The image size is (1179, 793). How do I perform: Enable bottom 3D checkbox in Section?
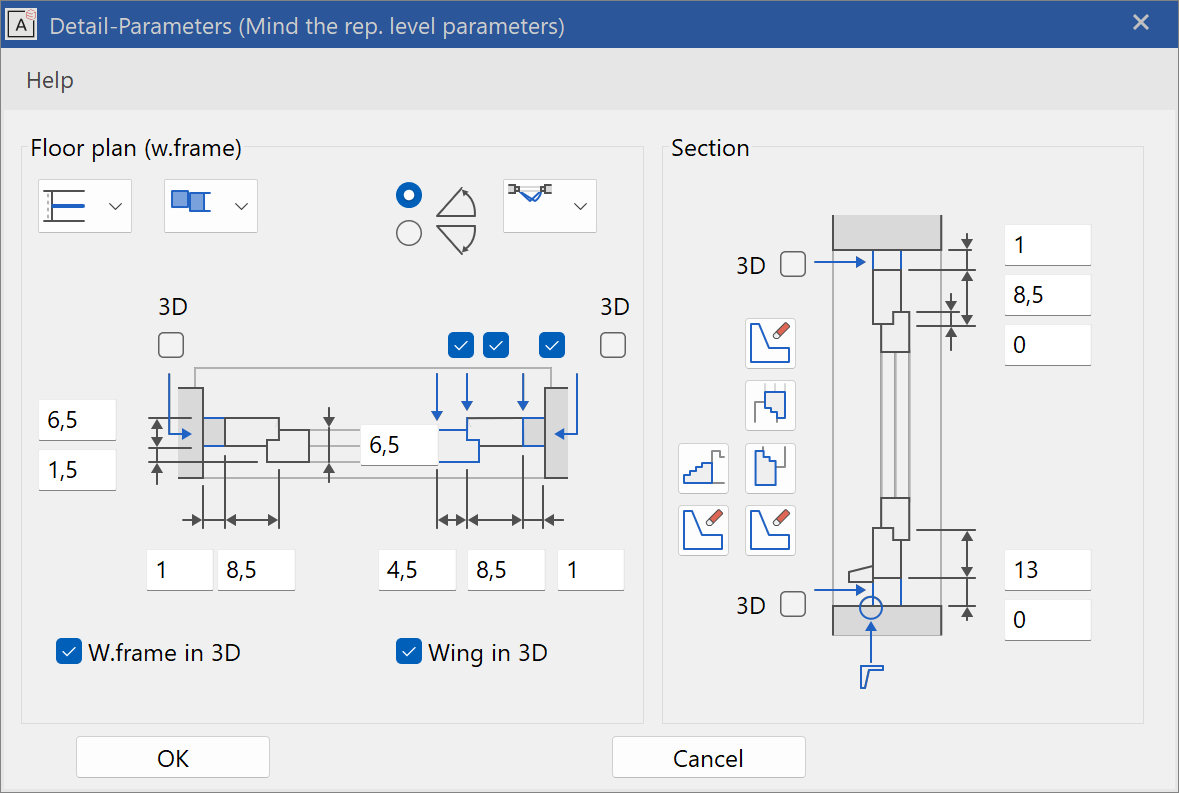point(793,604)
